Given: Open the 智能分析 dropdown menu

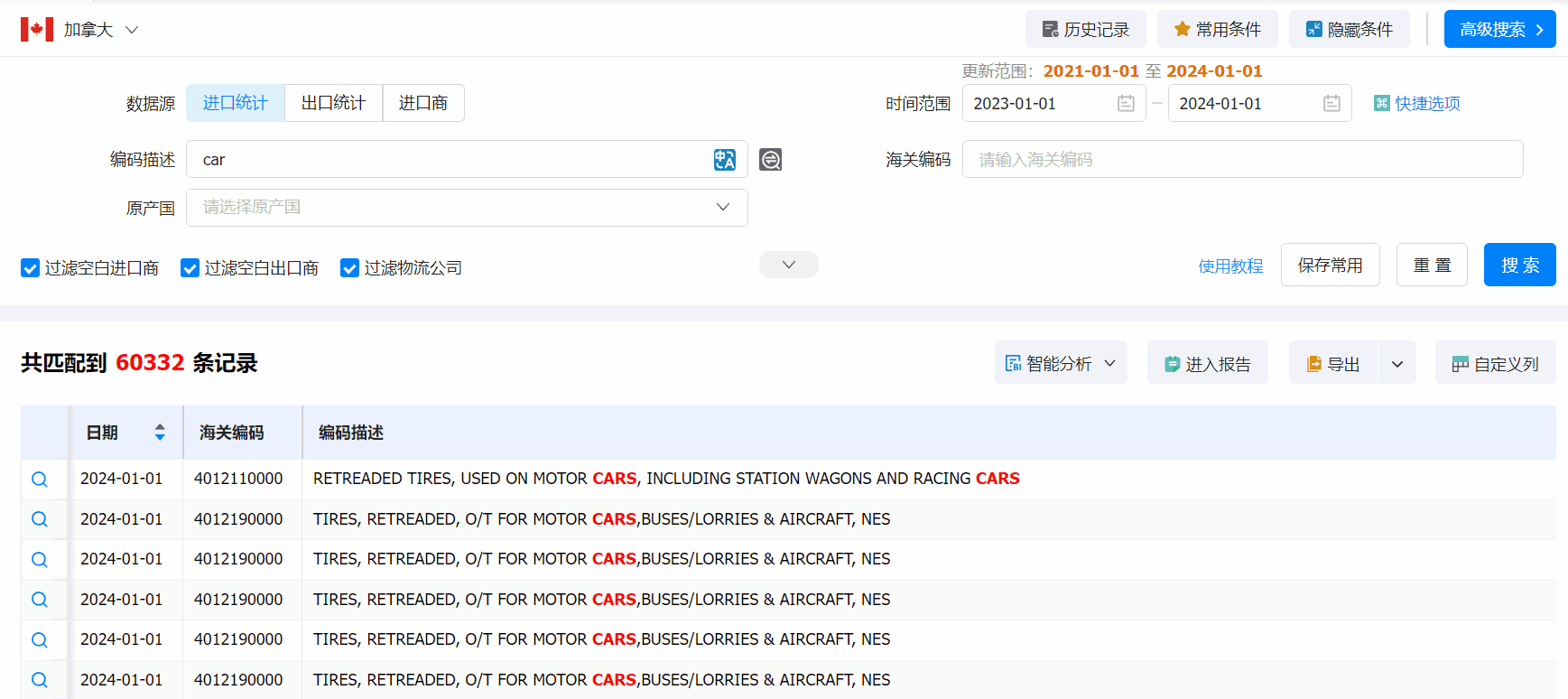Looking at the screenshot, I should point(1061,363).
